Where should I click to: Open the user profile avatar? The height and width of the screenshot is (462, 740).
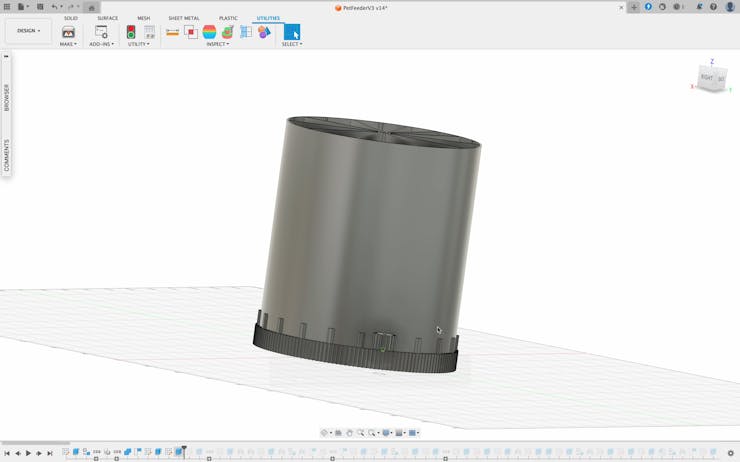click(x=730, y=7)
